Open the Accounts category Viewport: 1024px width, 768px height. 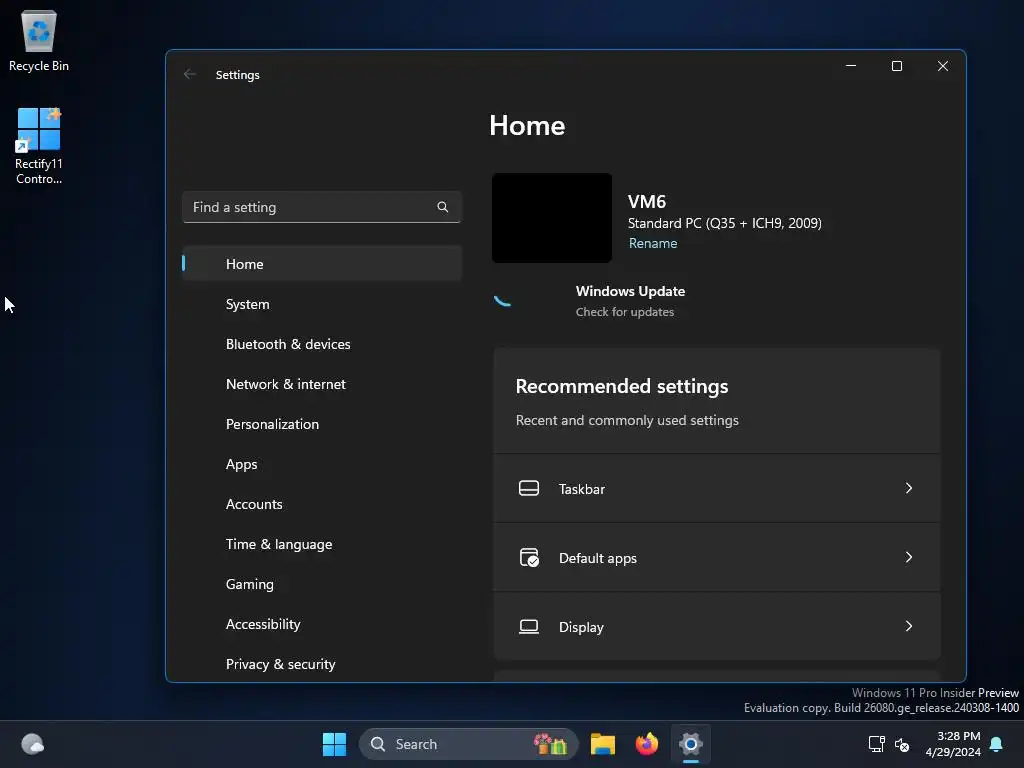[x=322, y=504]
